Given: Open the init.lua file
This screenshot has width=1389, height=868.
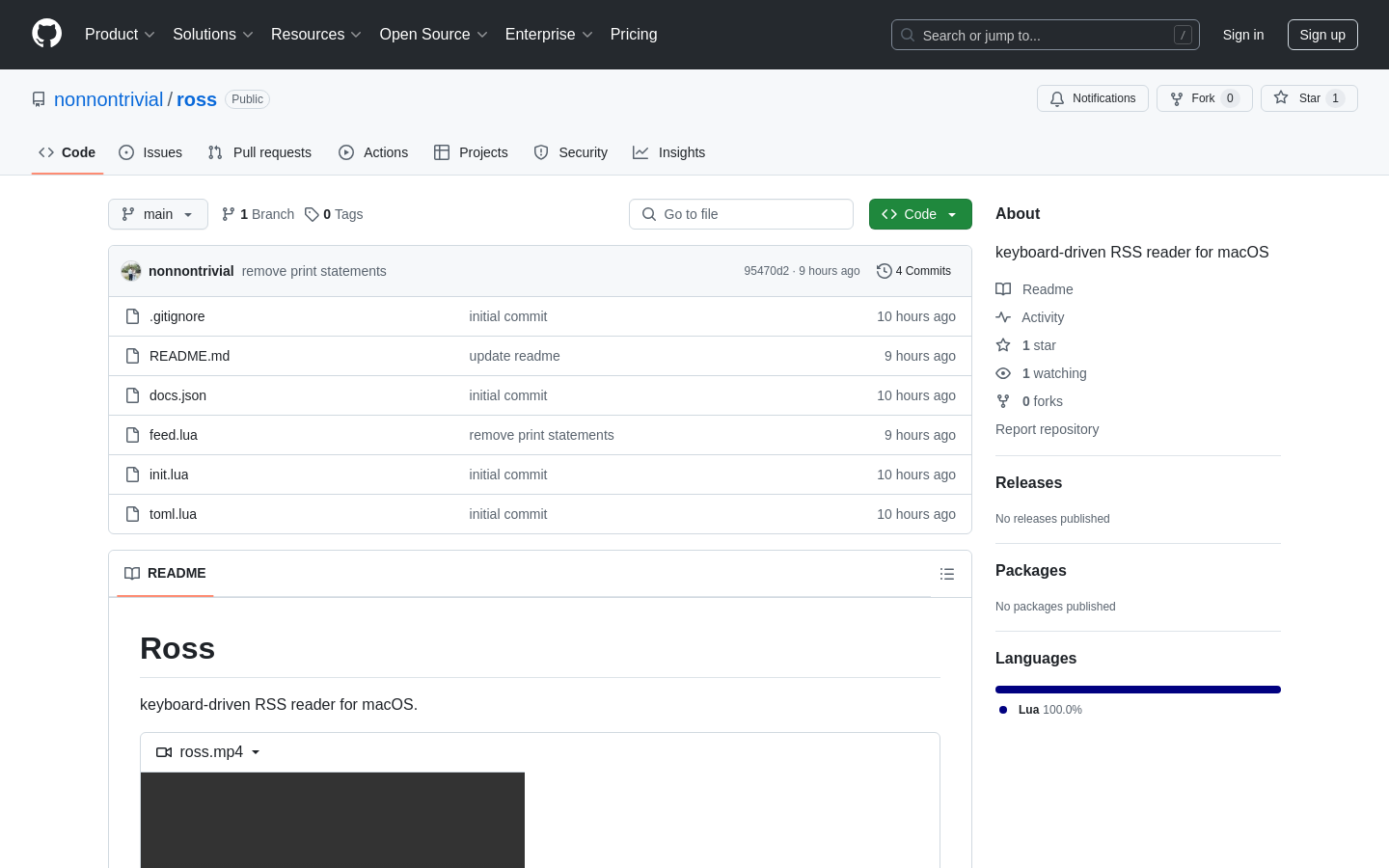Looking at the screenshot, I should click(169, 475).
